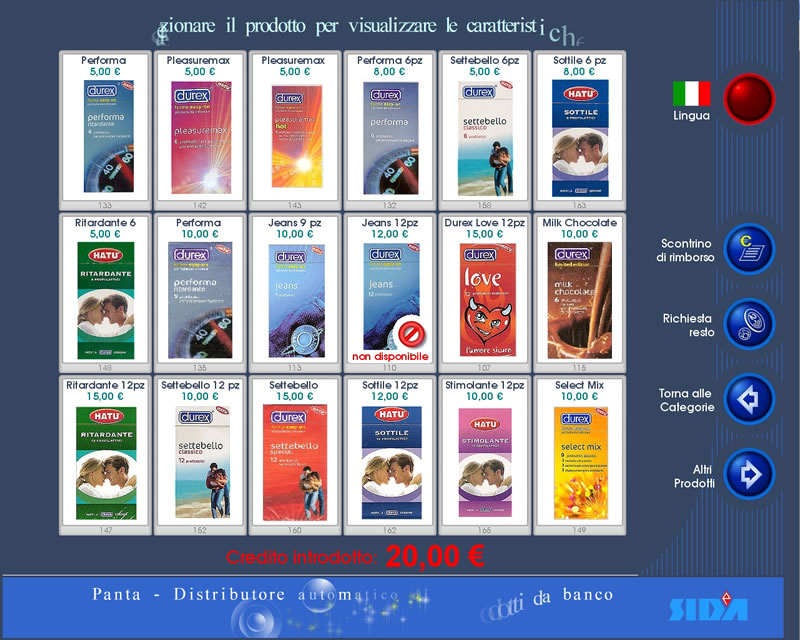
Task: Click the Torna alle Categorie label
Action: [686, 400]
